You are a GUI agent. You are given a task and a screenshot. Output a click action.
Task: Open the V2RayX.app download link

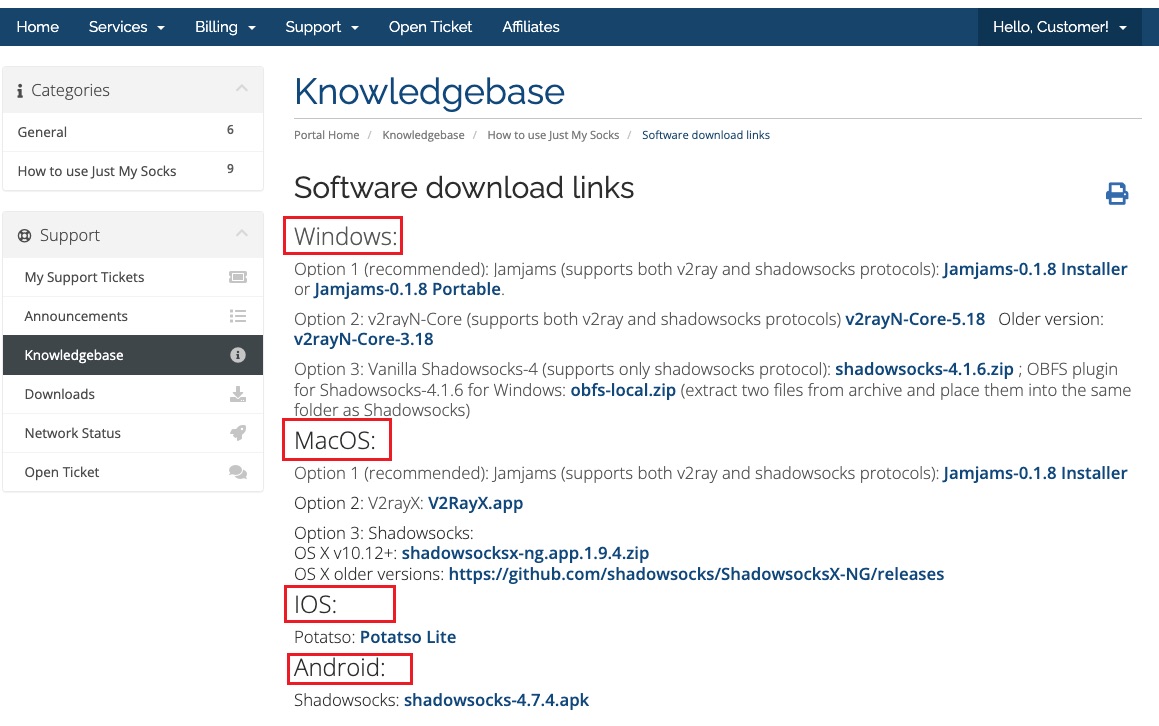(475, 503)
